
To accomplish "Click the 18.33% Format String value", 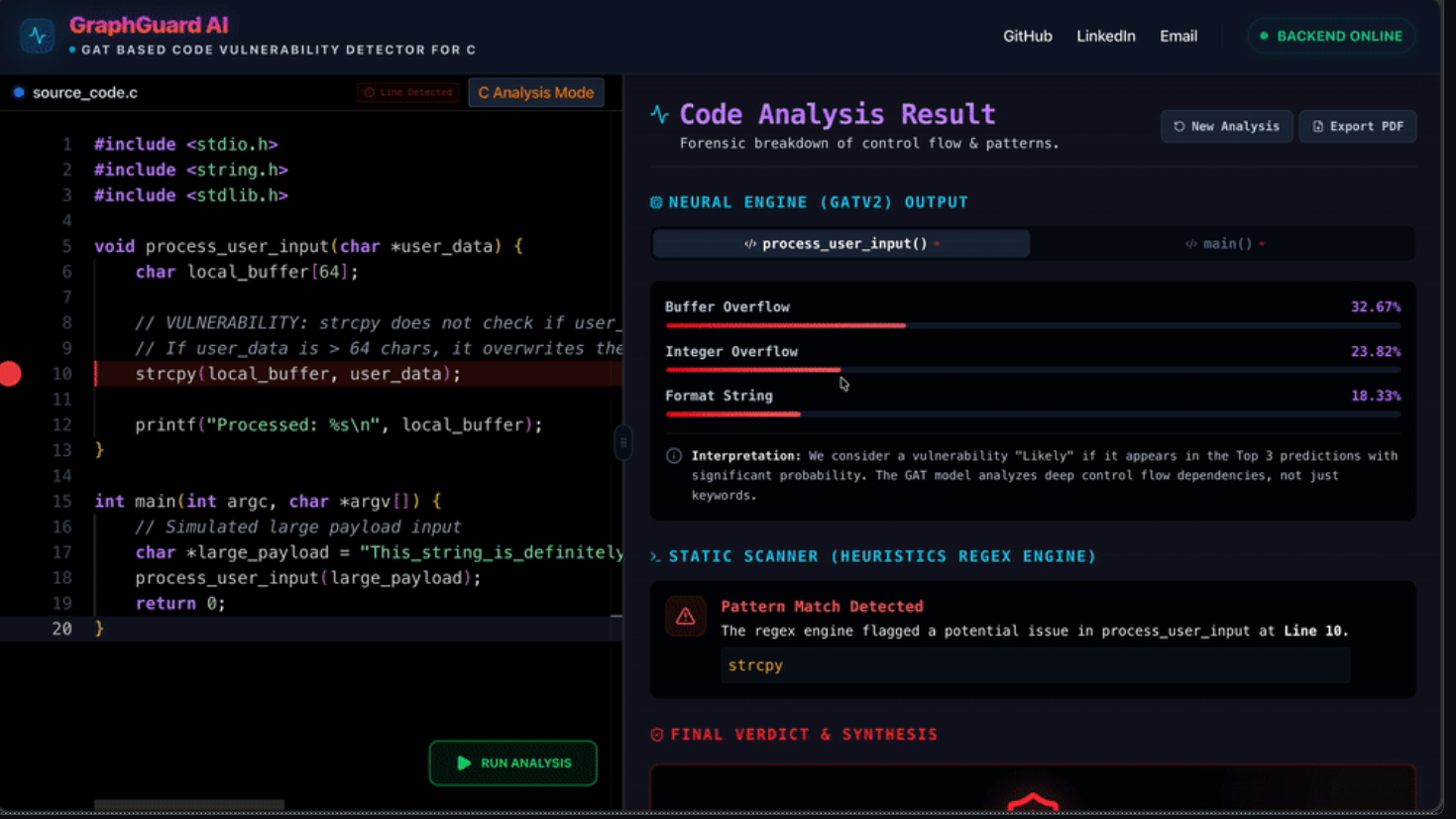I will coord(1376,396).
